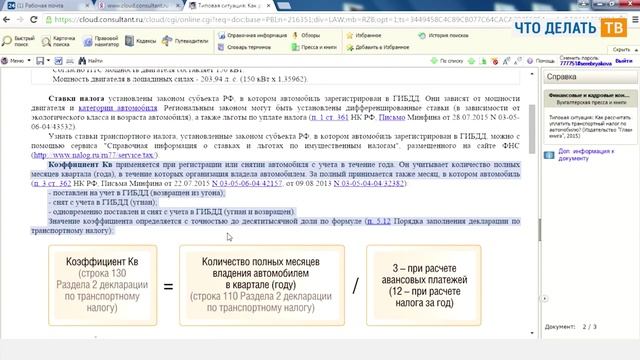The image size is (640, 360).
Task: Open Письмо Минфина link
Action: (x=392, y=117)
